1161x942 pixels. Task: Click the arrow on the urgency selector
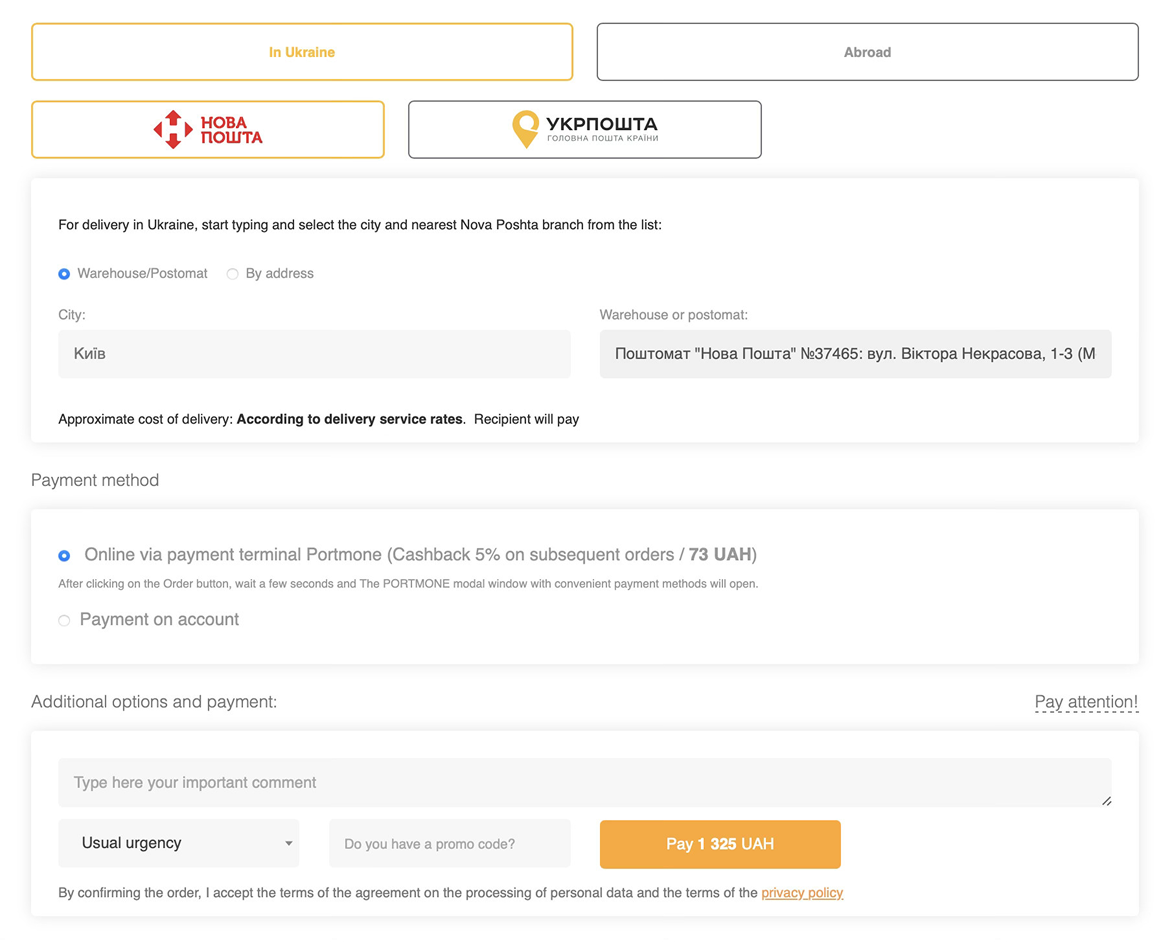tap(289, 843)
